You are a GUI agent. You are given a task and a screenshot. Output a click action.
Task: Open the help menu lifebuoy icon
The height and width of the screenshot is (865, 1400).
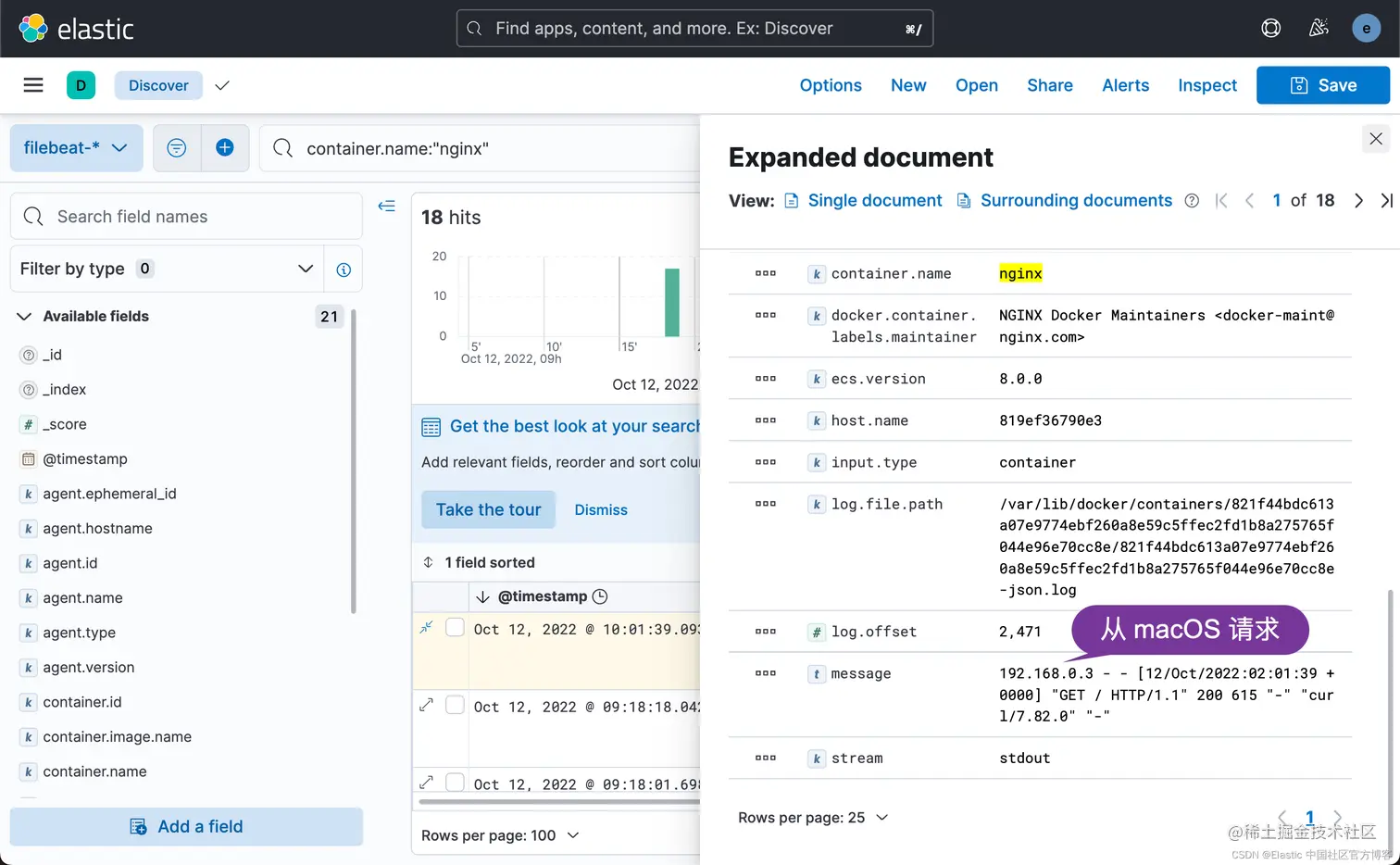click(1270, 29)
